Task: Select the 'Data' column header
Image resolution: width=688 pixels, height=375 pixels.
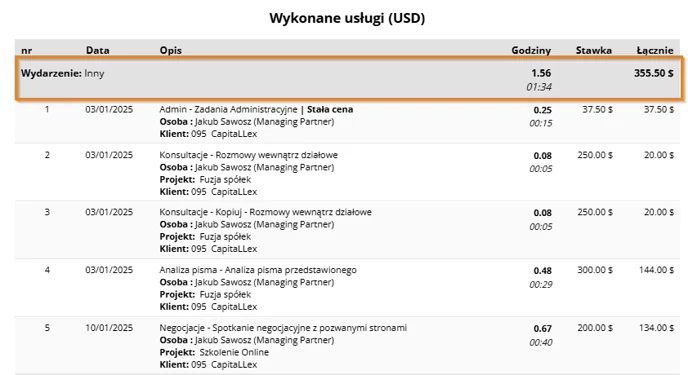Action: point(97,50)
